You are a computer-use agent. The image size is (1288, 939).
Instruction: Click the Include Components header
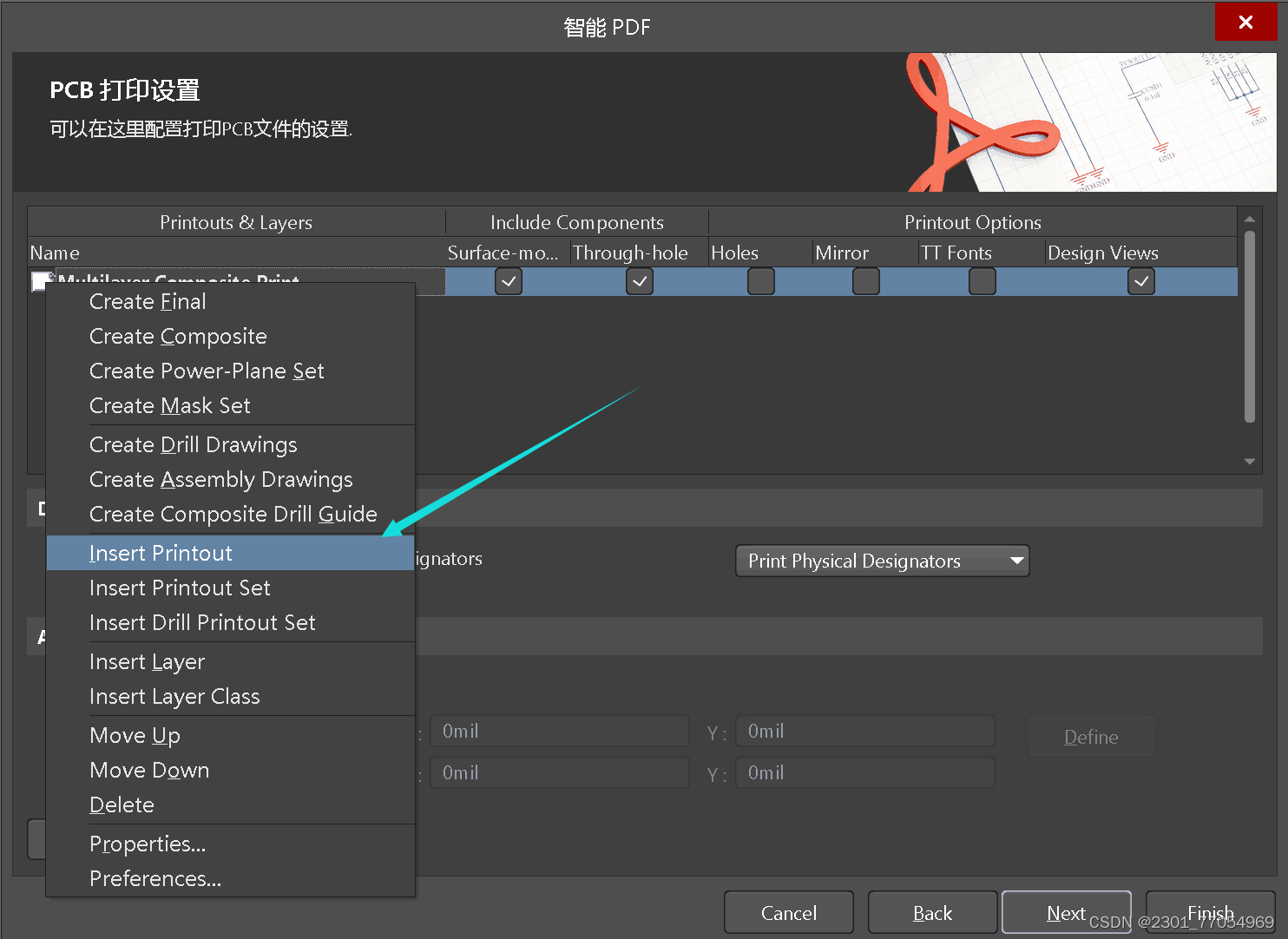(x=577, y=222)
